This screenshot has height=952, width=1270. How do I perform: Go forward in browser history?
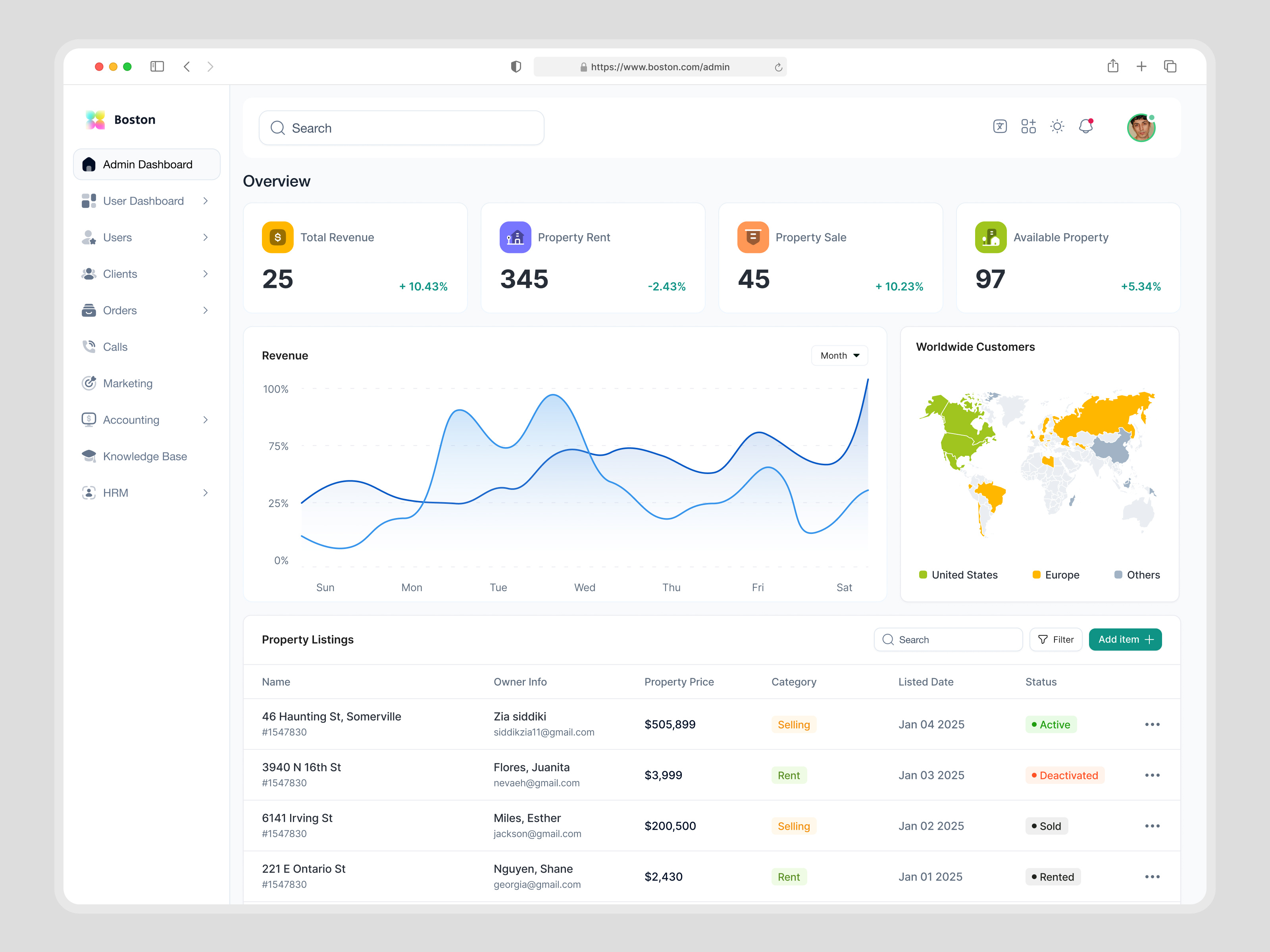pyautogui.click(x=210, y=67)
